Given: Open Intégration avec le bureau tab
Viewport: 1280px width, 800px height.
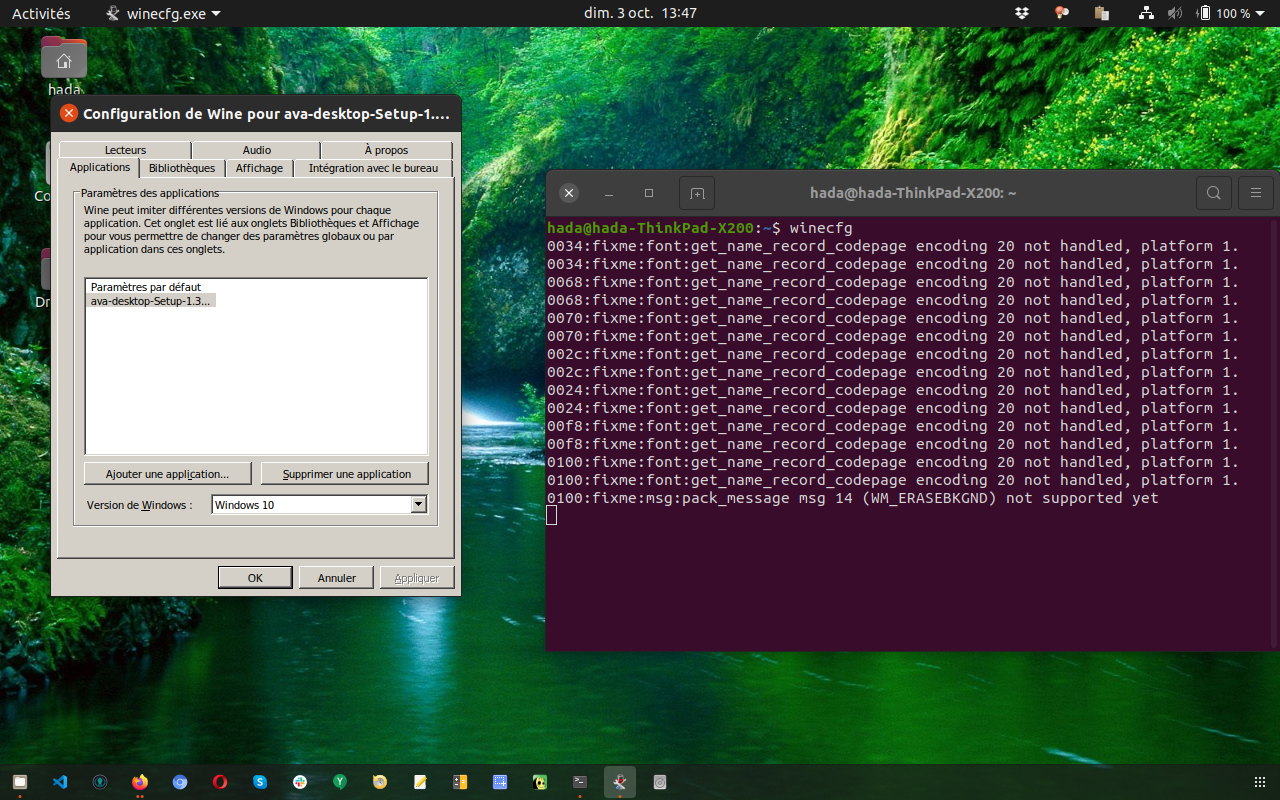Looking at the screenshot, I should pos(373,168).
